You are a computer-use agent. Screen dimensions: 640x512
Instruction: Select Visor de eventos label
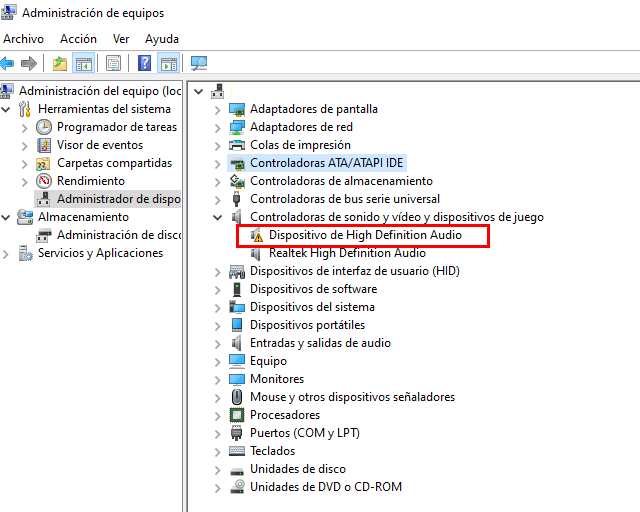click(100, 145)
